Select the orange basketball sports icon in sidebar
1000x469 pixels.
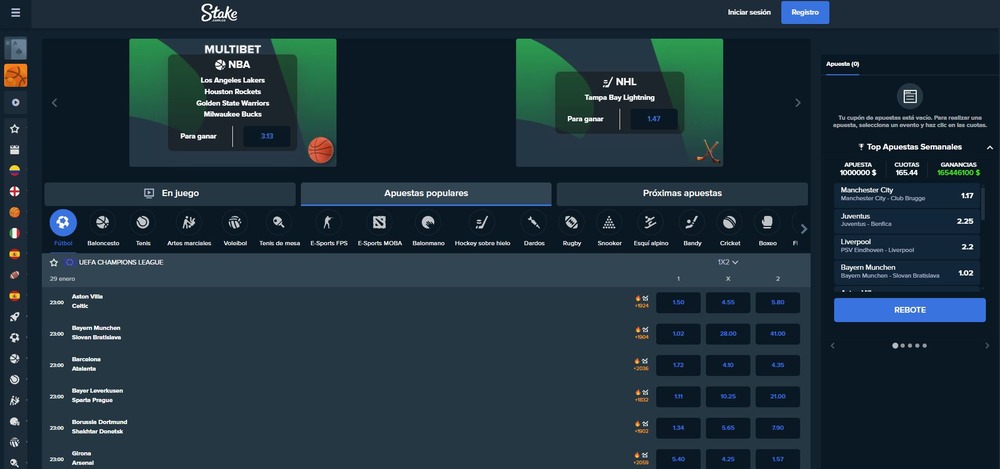click(15, 75)
